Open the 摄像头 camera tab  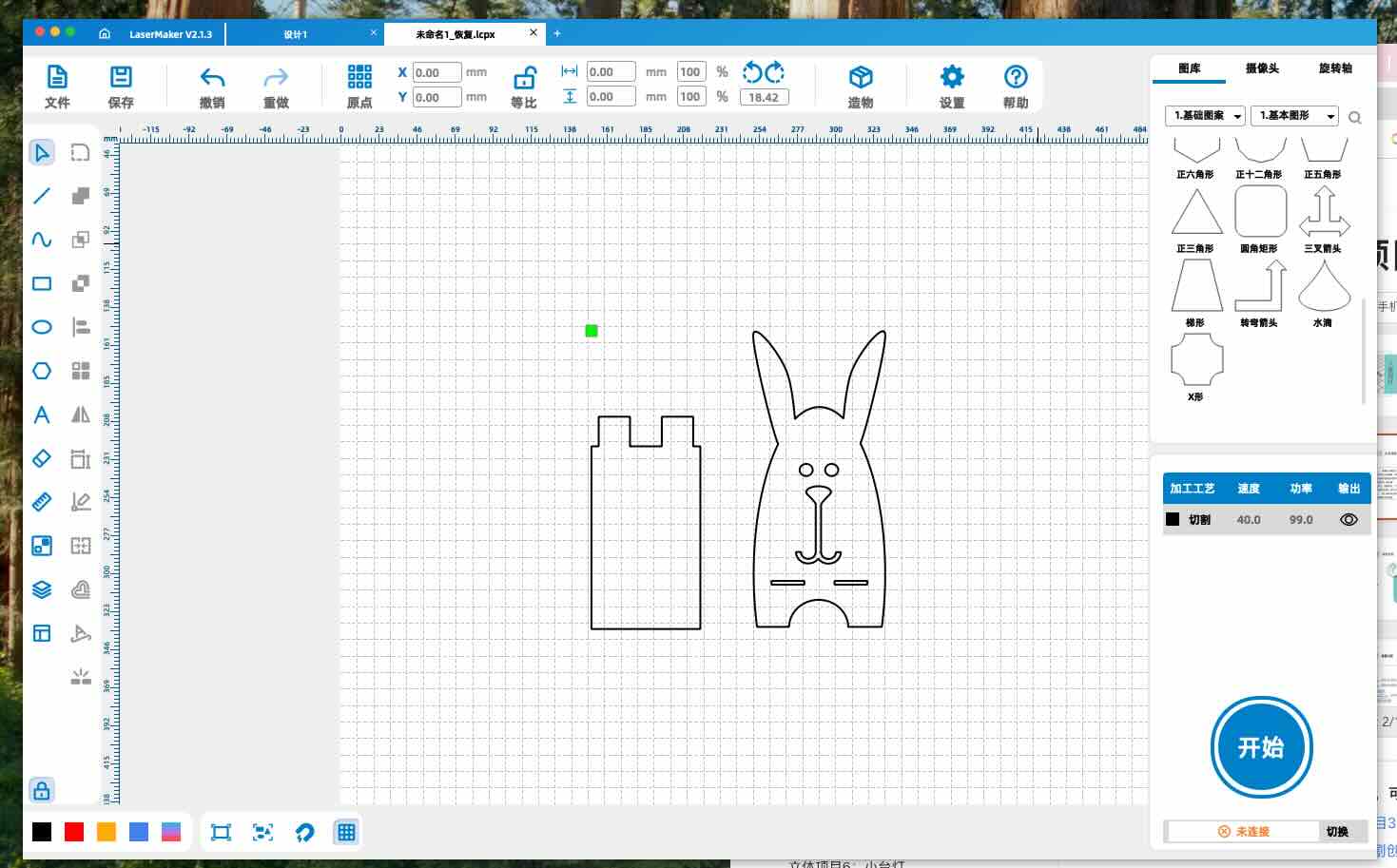coord(1262,68)
